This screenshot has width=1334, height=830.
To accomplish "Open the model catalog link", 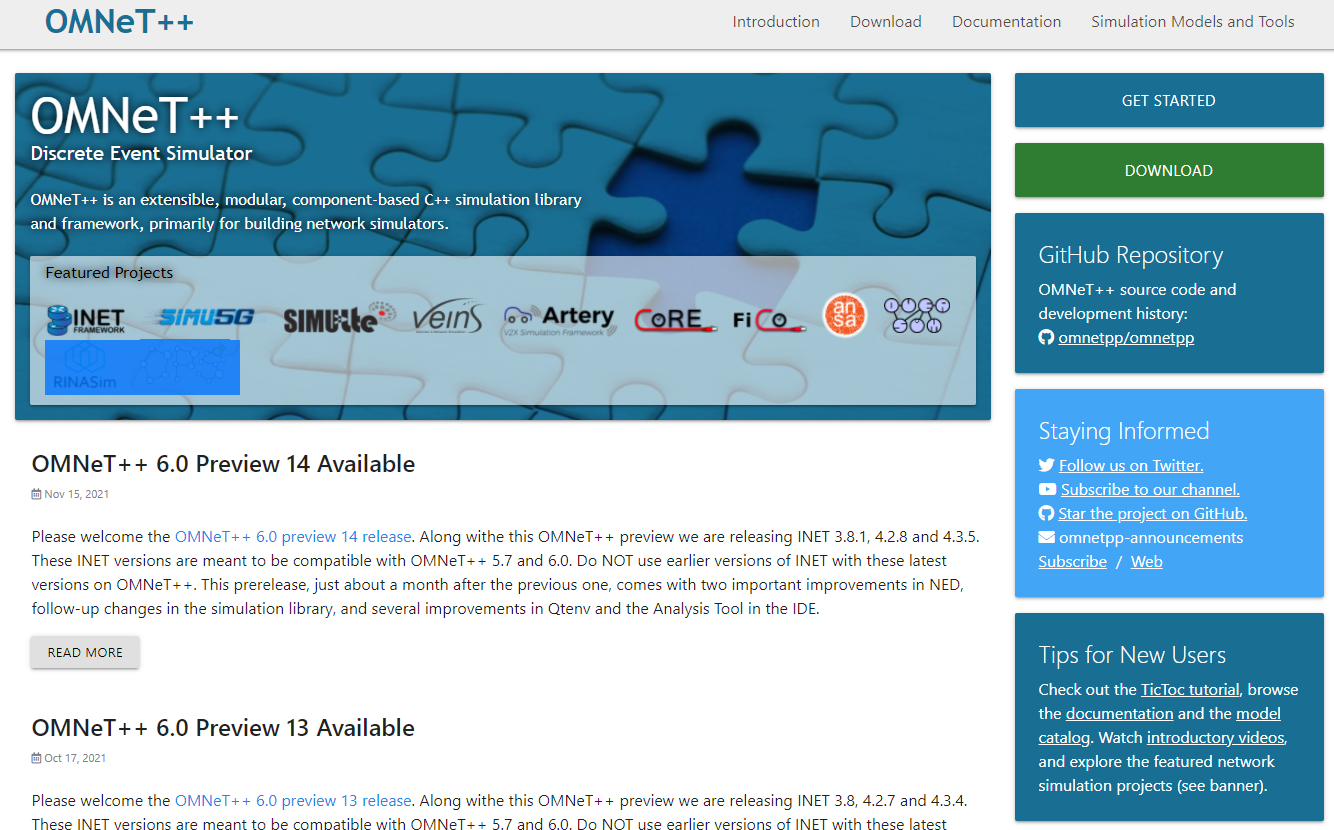I will point(1160,725).
